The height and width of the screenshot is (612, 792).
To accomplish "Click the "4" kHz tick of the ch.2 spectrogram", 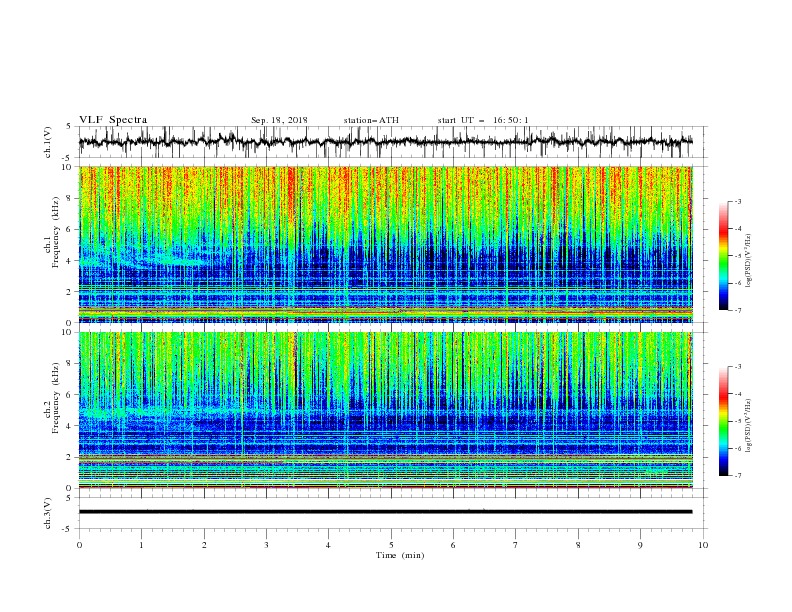I will 70,426.
